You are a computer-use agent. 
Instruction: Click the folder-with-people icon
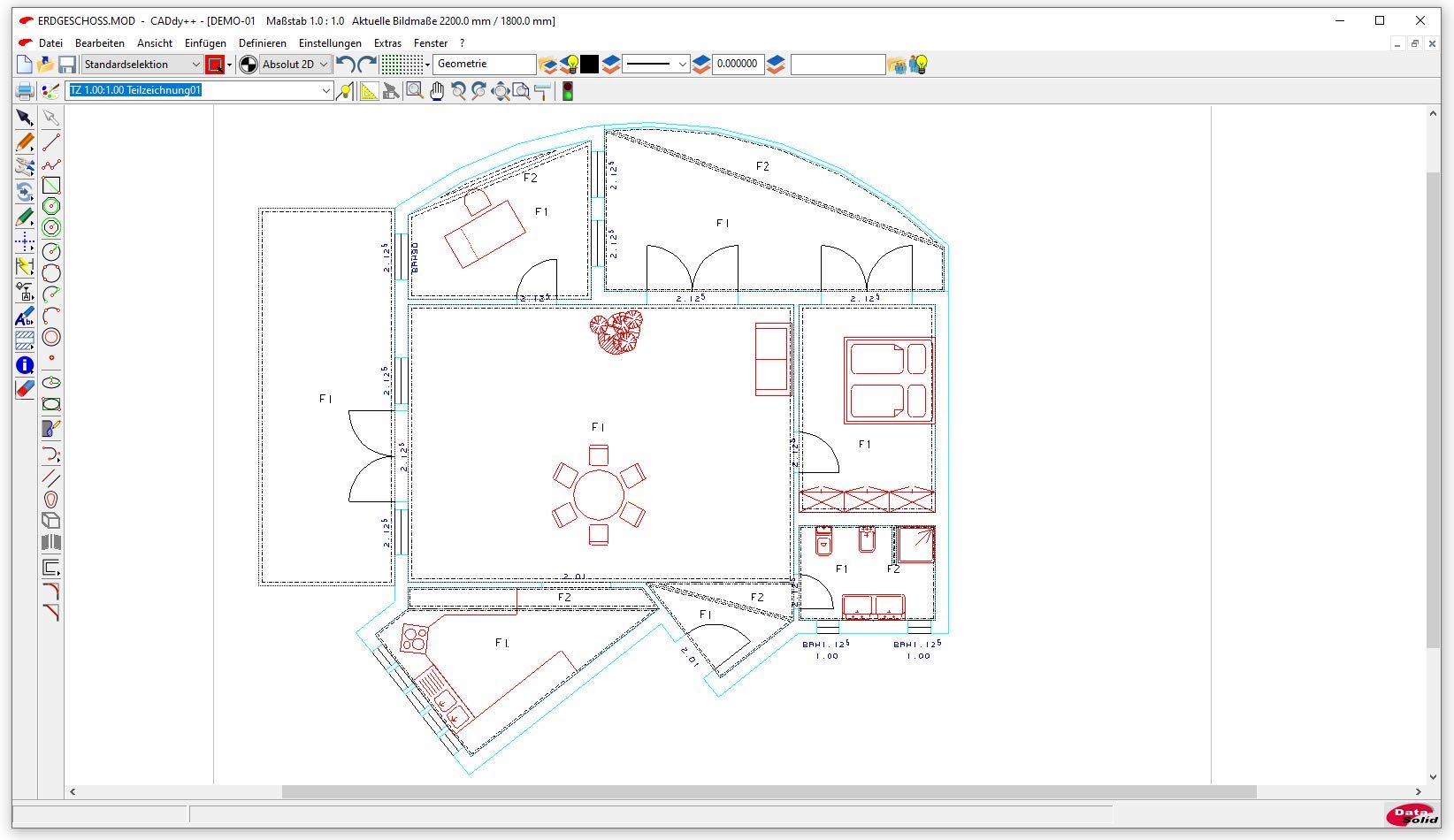(898, 65)
